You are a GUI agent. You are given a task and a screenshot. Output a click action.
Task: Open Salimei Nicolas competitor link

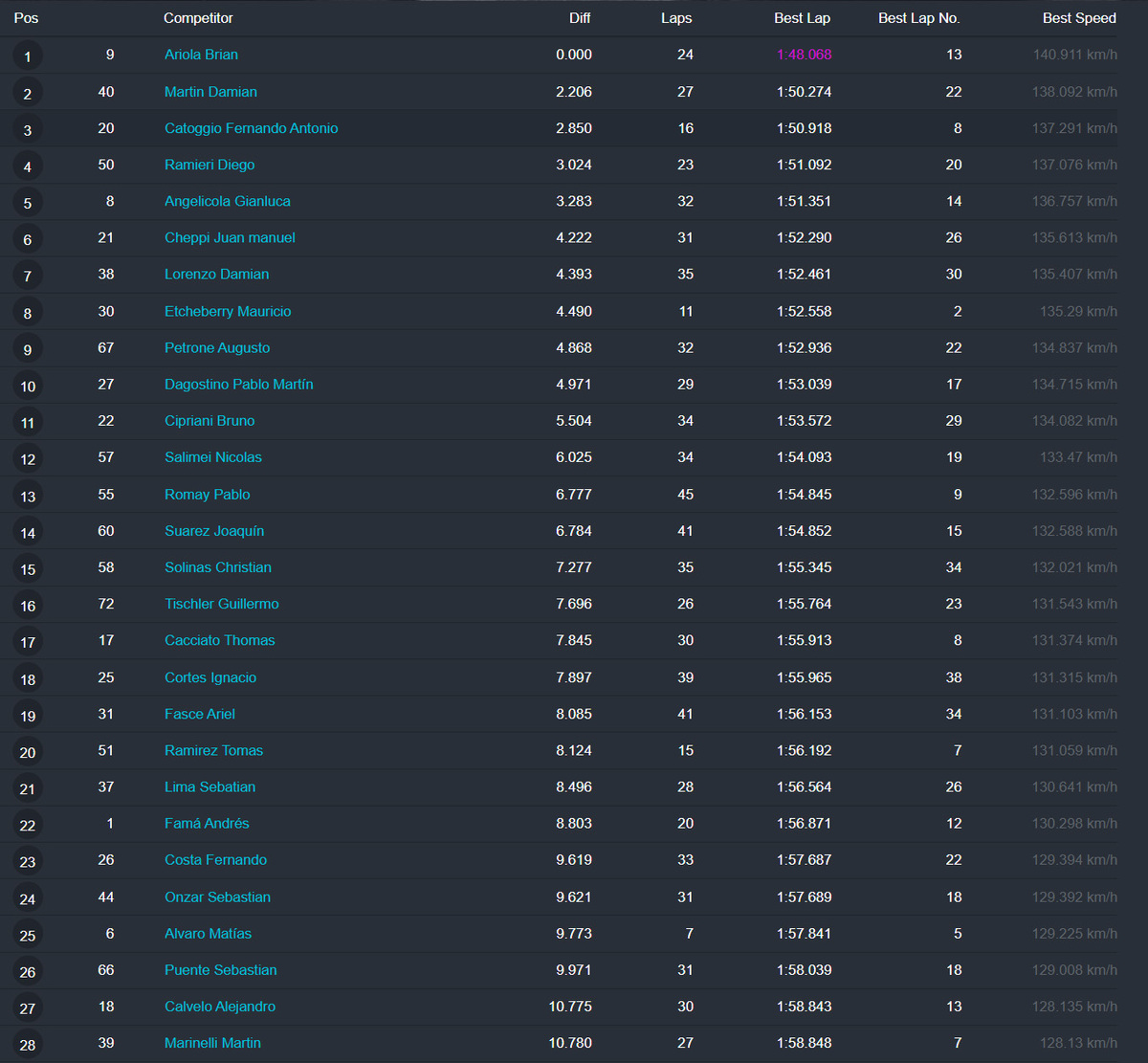point(213,456)
